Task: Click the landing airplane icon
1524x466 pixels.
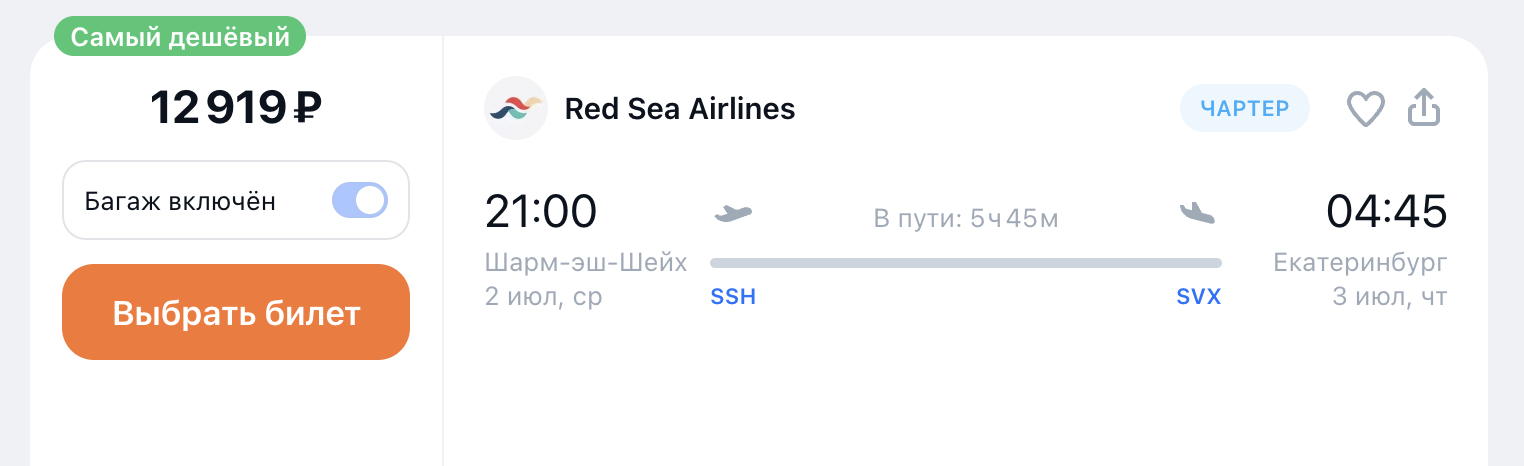Action: [x=1197, y=212]
